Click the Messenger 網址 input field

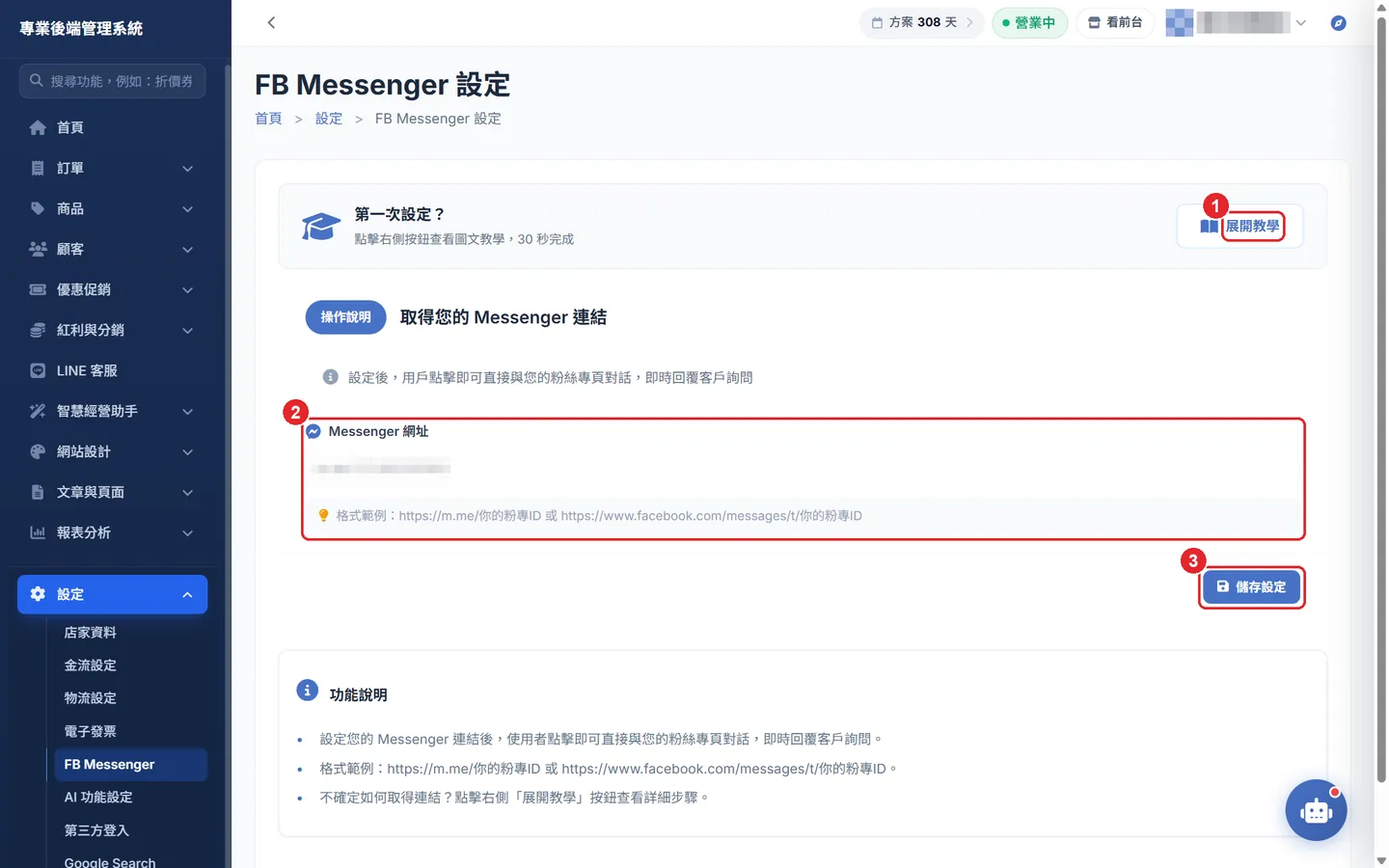point(803,469)
